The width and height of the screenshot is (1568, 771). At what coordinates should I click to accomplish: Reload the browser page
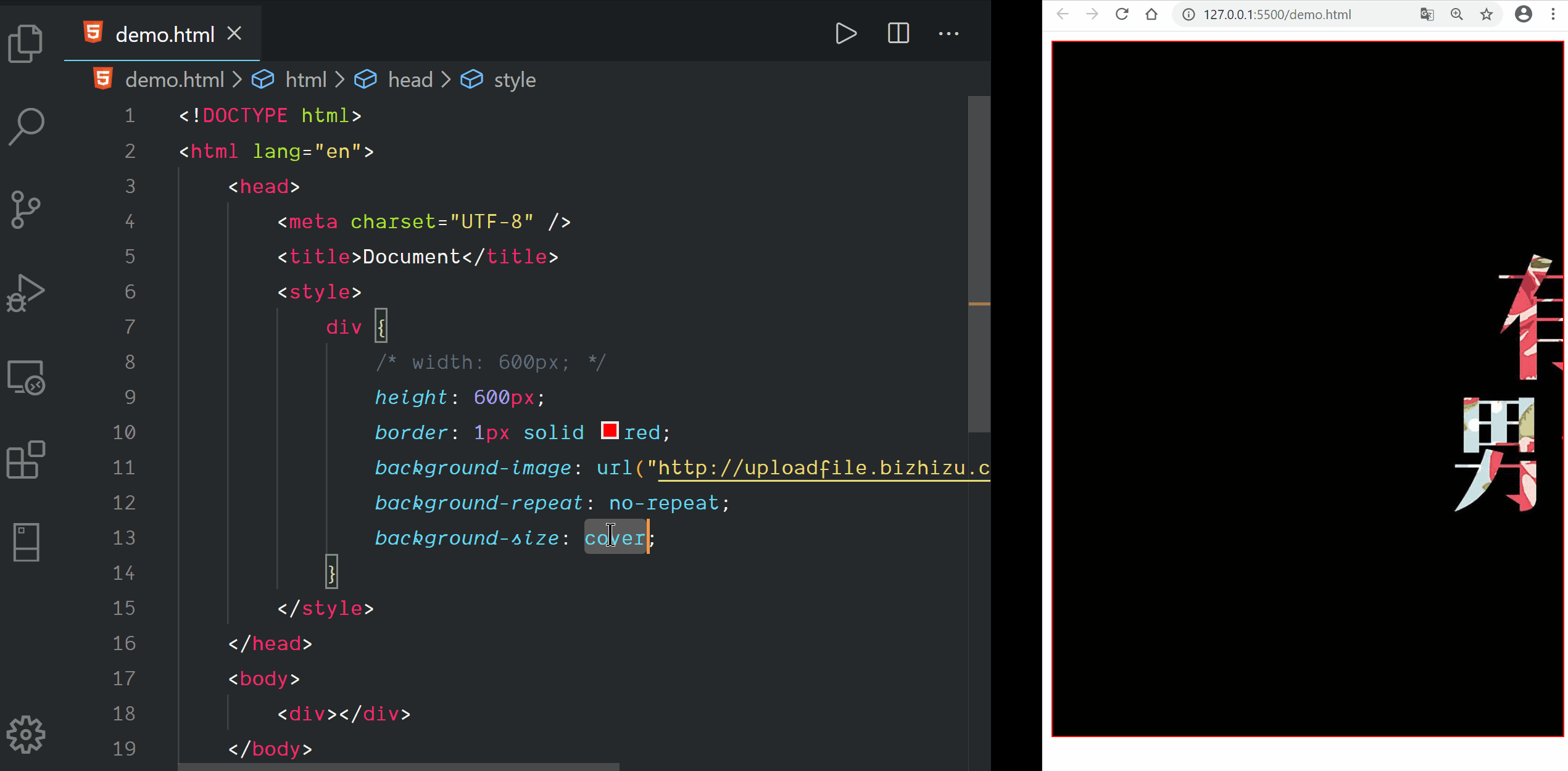[x=1121, y=14]
